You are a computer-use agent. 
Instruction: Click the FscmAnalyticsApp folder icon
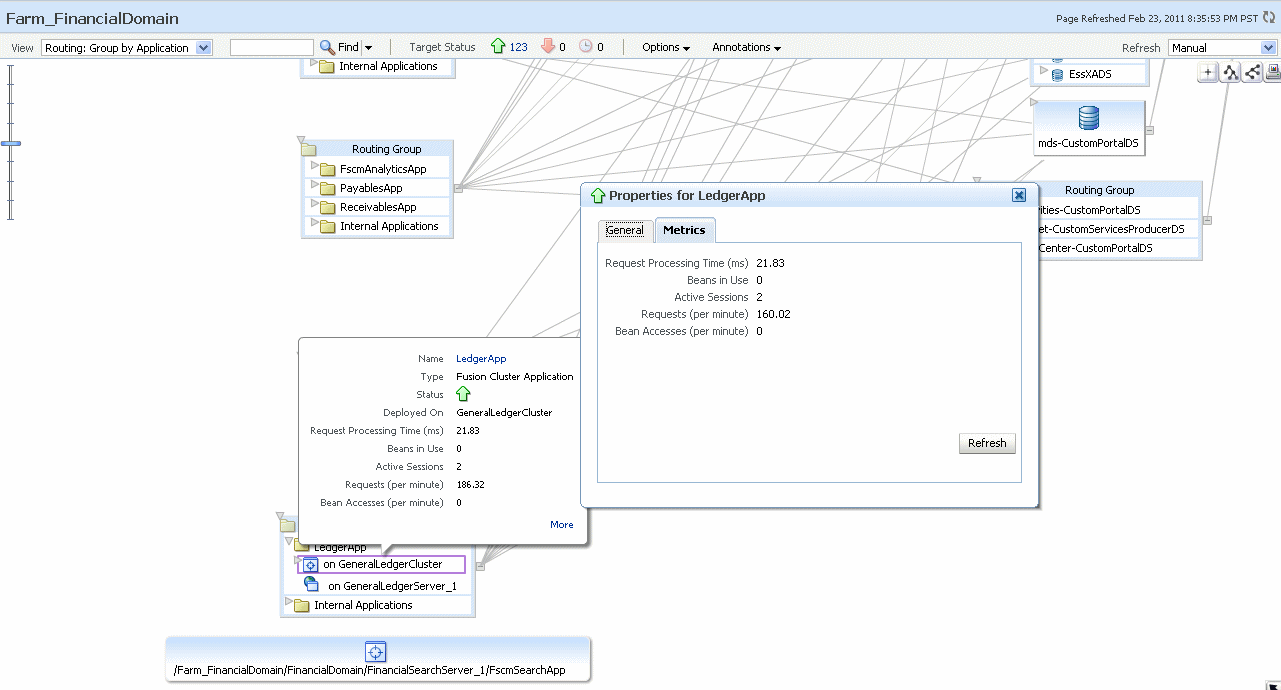point(327,169)
